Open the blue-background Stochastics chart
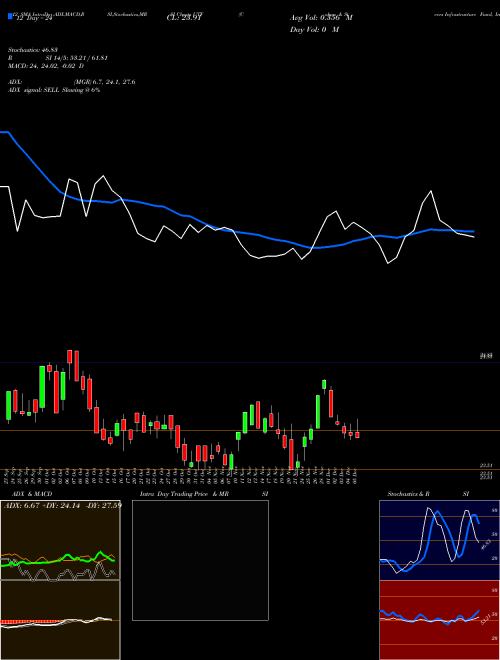The image size is (500, 660). click(x=439, y=540)
